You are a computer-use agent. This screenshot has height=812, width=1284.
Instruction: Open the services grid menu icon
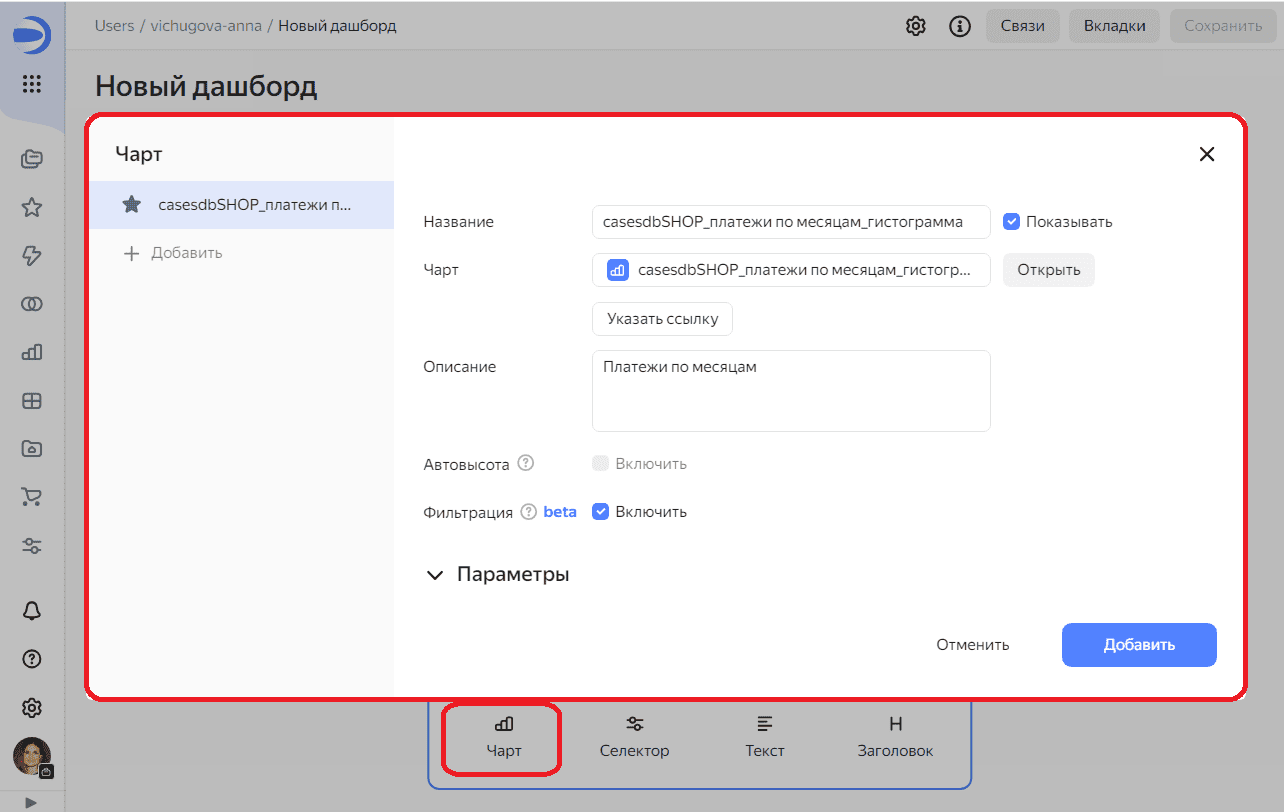tap(32, 84)
